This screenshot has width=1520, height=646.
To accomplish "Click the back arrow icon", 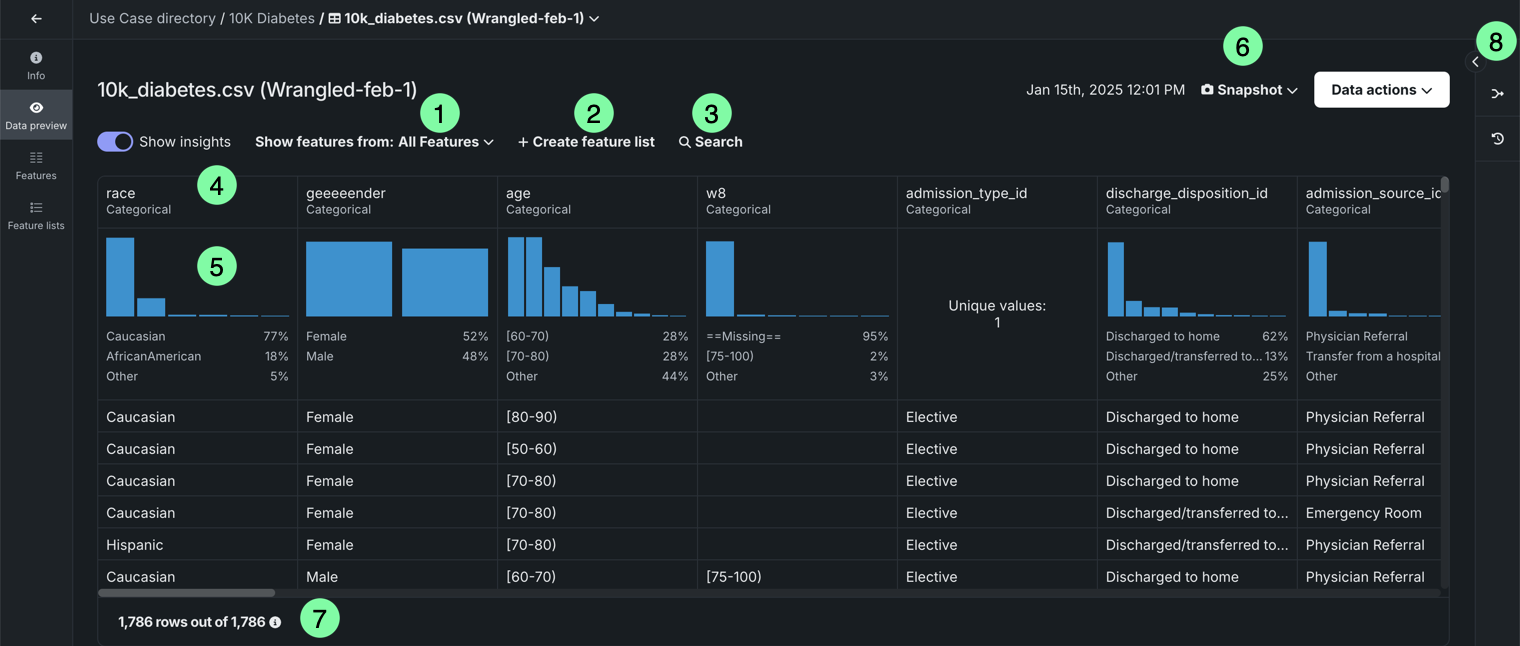I will [36, 19].
